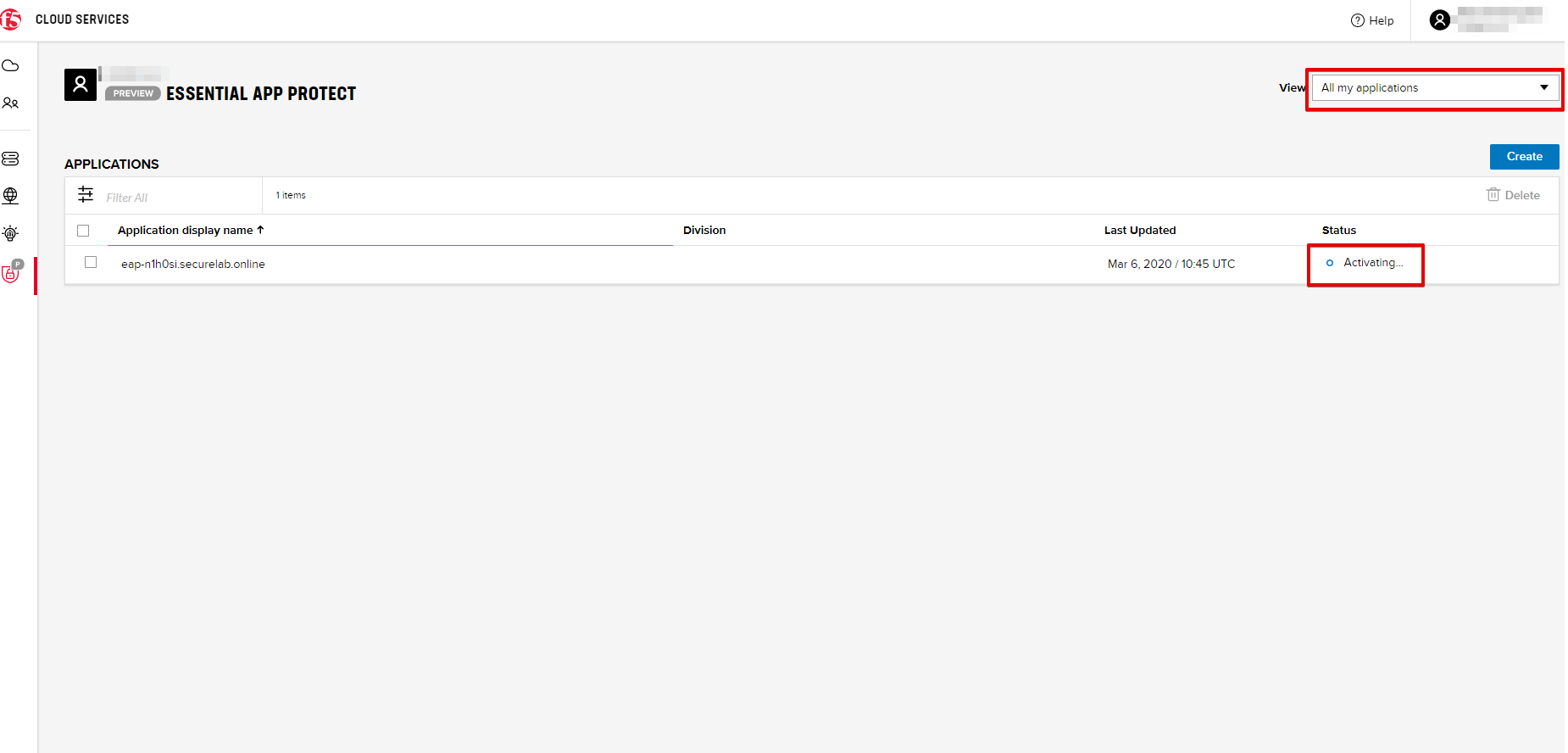
Task: Click the Last Updated column header
Action: coord(1140,231)
